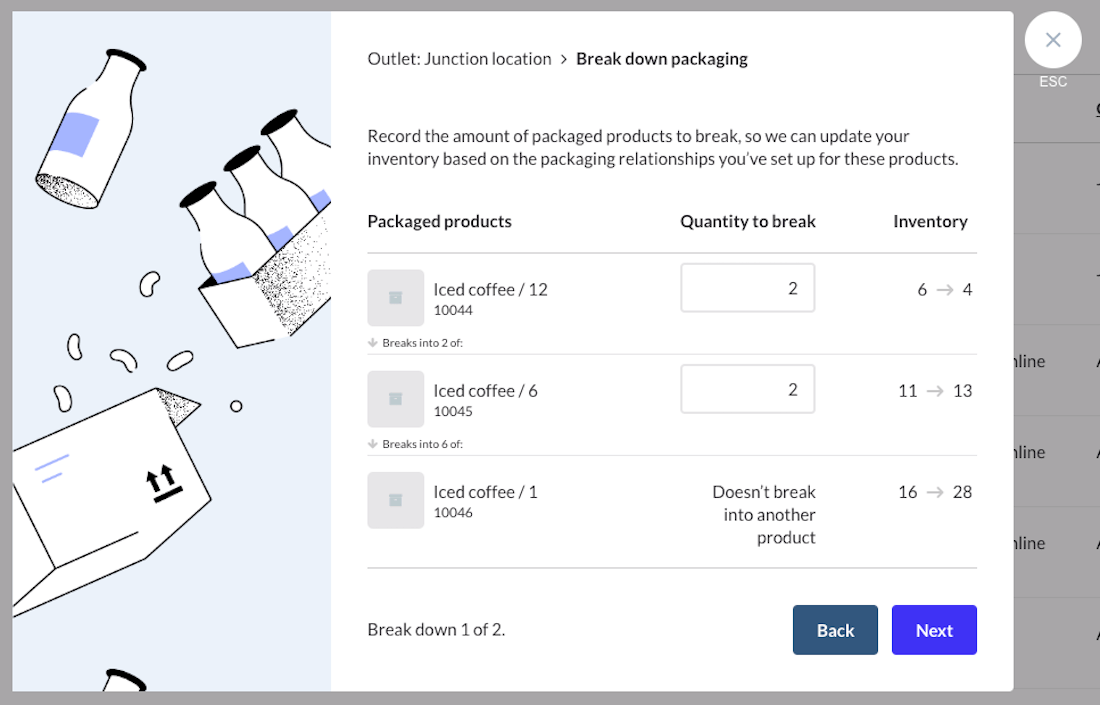The image size is (1100, 705).
Task: Click the Quantity to break column header
Action: (748, 222)
